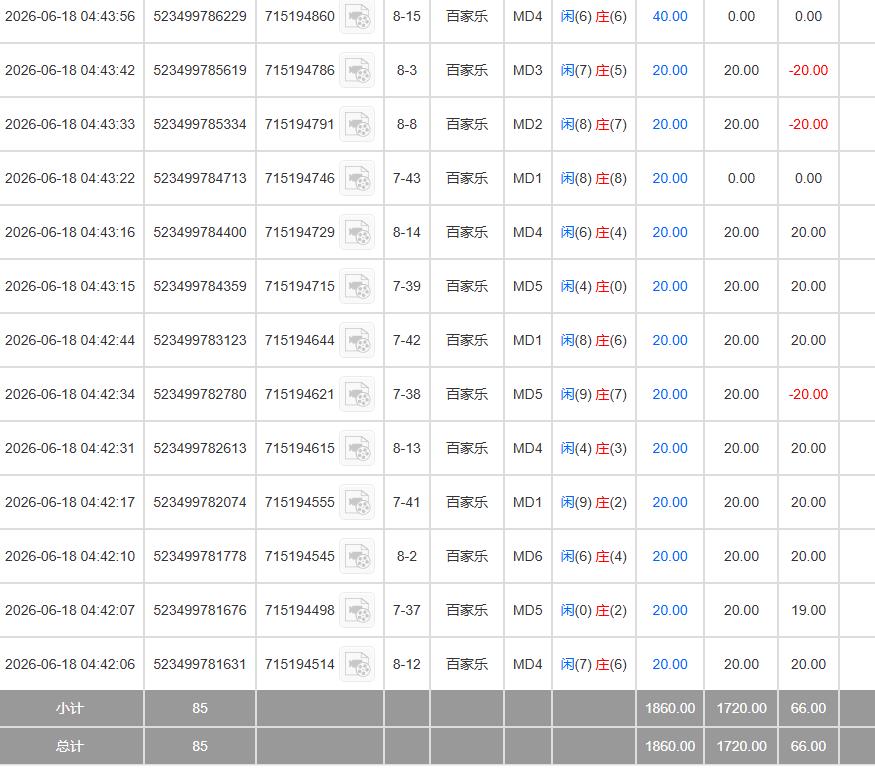Open video replay for round 715194621
The width and height of the screenshot is (875, 769).
[x=357, y=395]
